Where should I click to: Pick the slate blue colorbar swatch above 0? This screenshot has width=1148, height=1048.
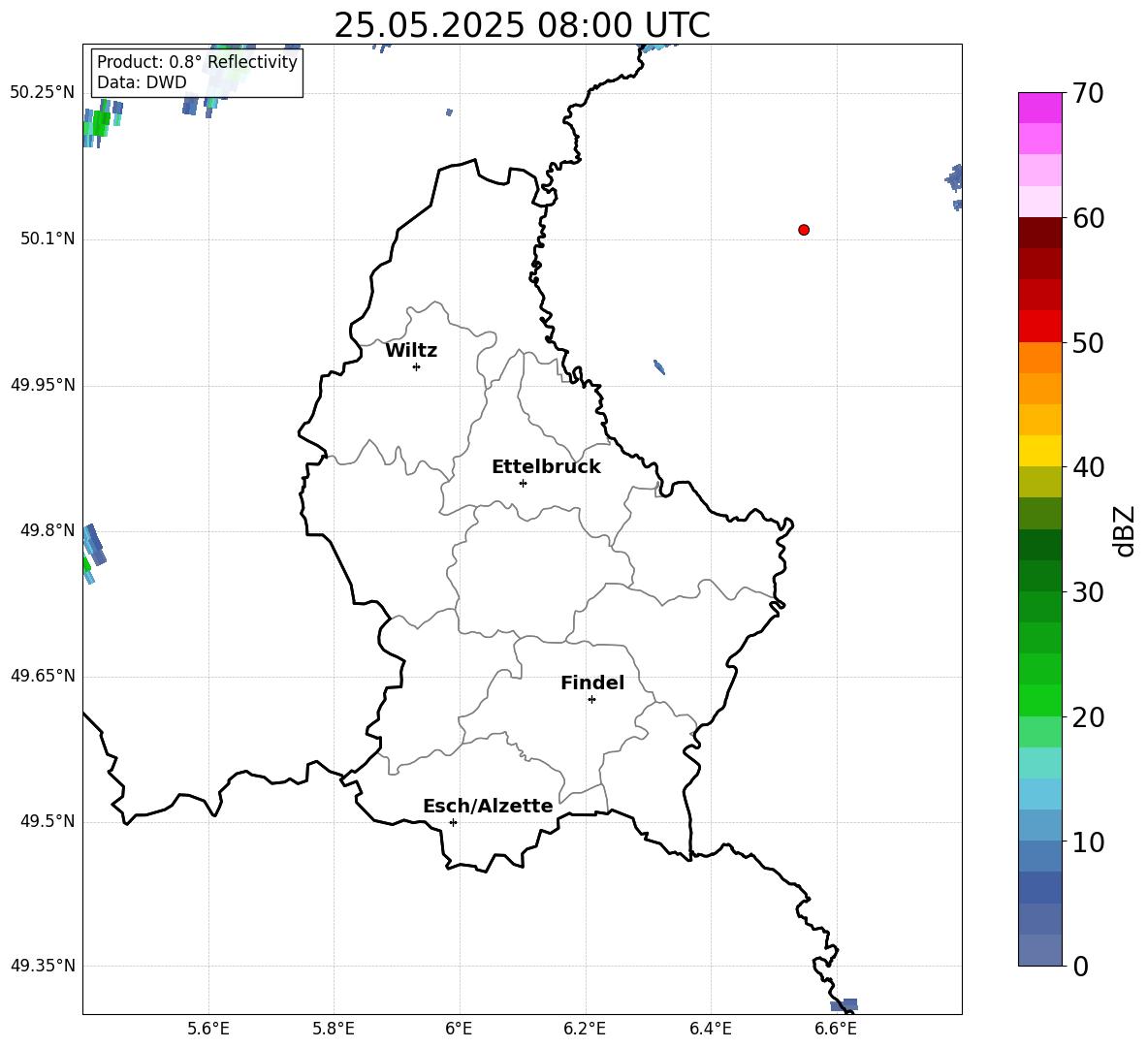click(x=1039, y=950)
